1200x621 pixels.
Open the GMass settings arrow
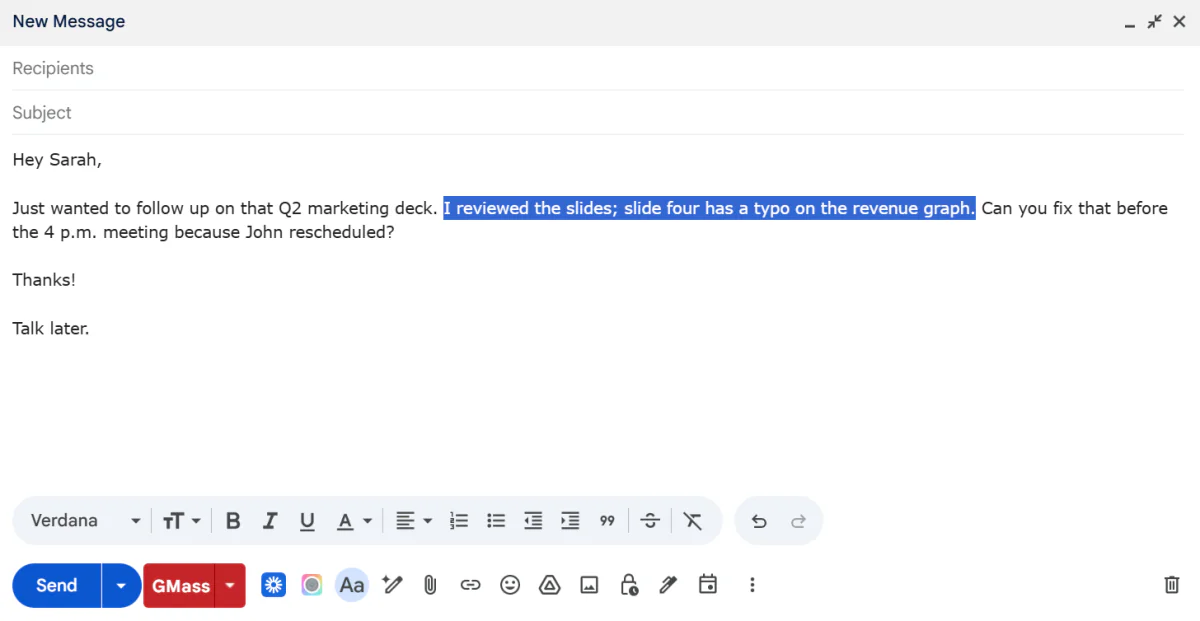(x=231, y=586)
